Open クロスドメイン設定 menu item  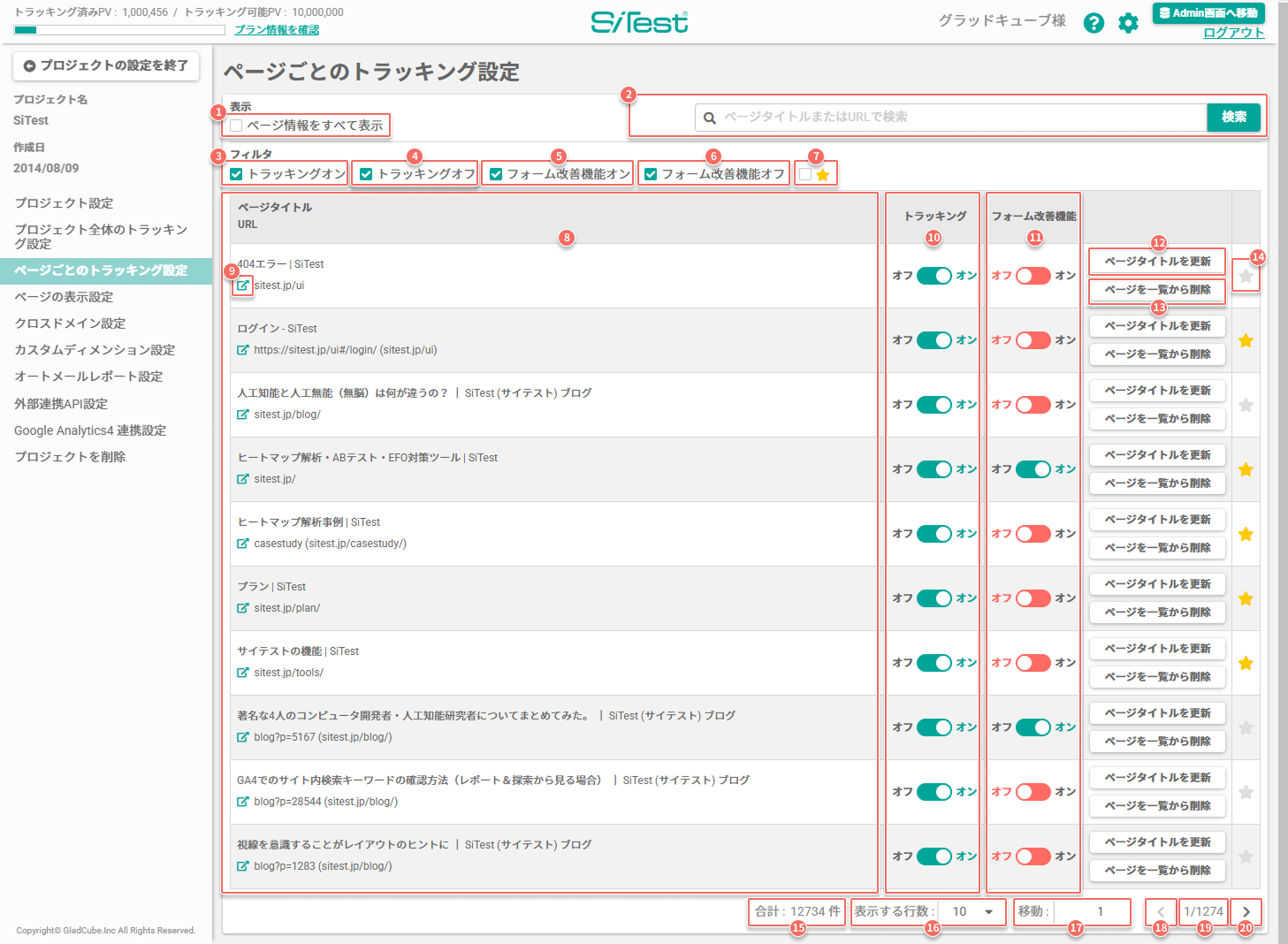point(70,324)
